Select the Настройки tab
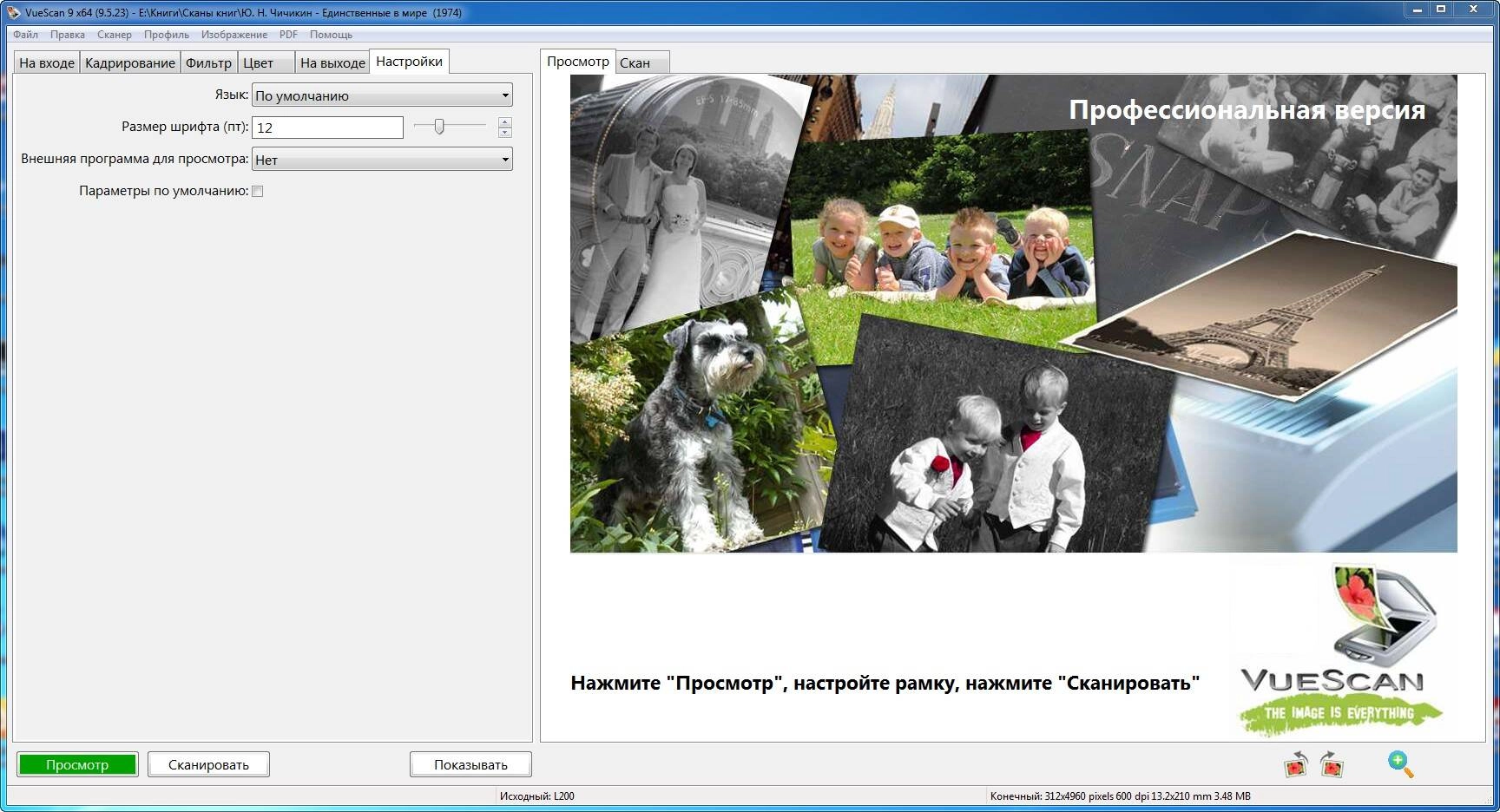Screen dimensions: 1500x812 tap(410, 62)
